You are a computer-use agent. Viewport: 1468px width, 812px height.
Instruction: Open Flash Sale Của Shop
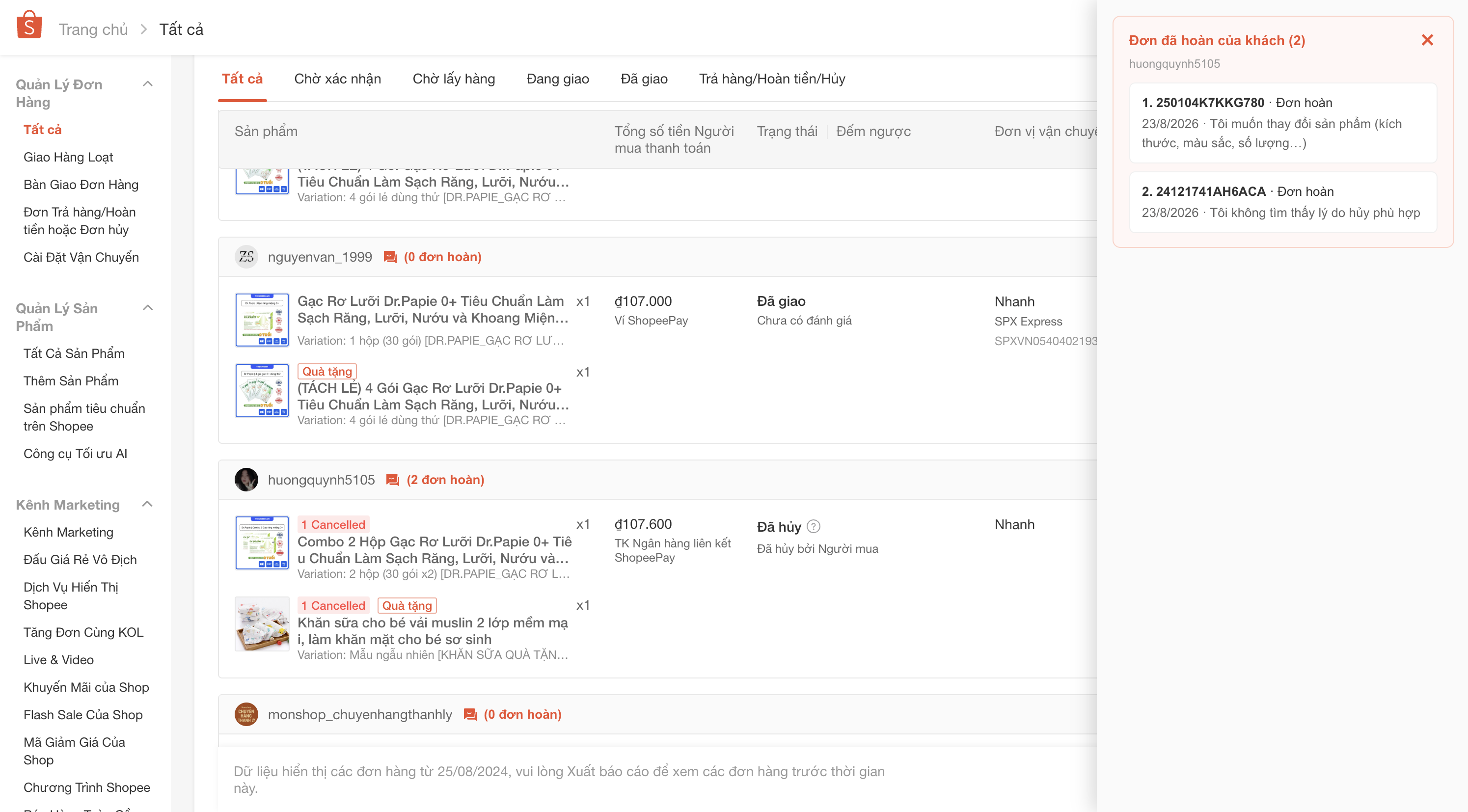[83, 715]
